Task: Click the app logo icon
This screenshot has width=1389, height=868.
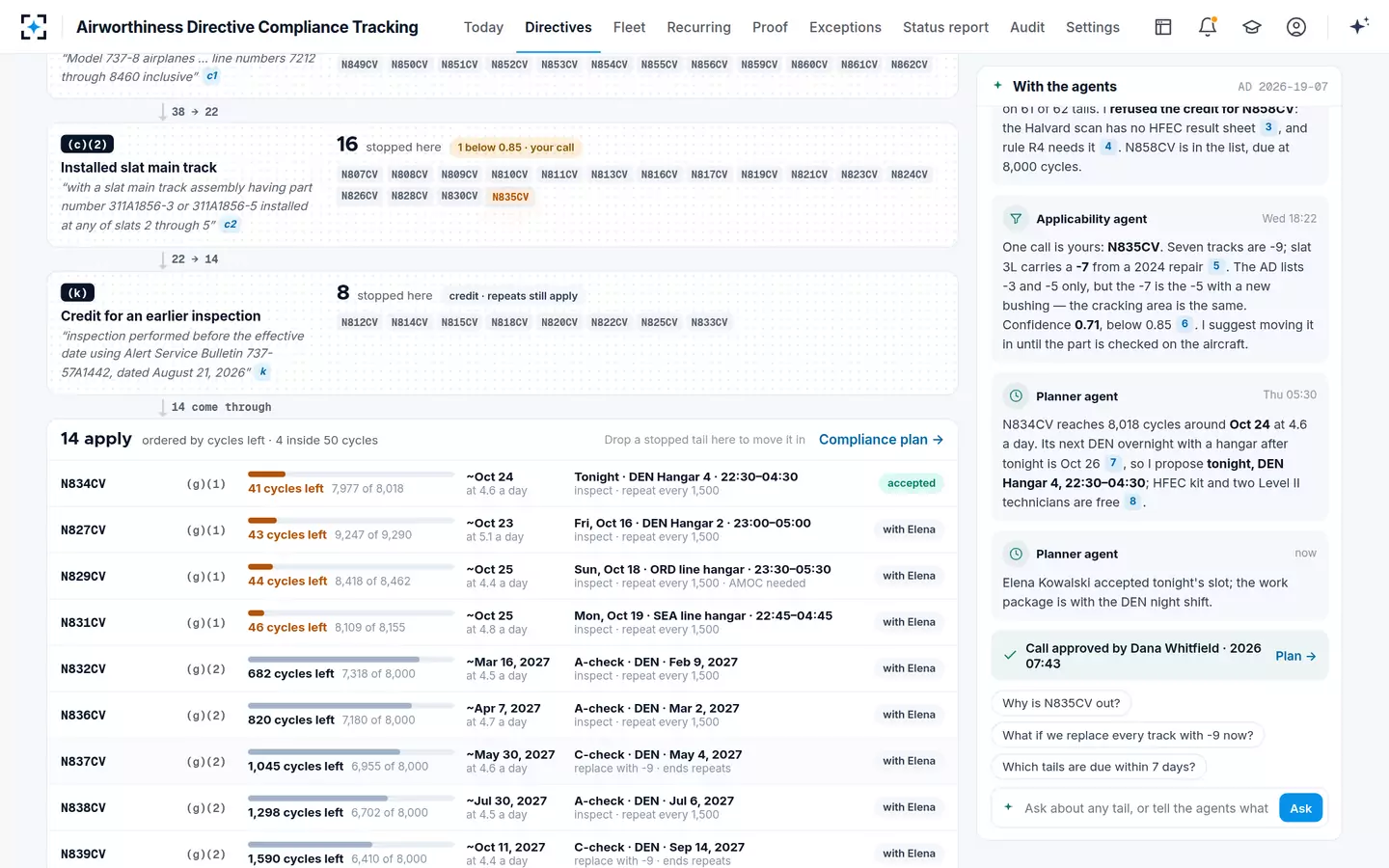Action: click(x=34, y=27)
